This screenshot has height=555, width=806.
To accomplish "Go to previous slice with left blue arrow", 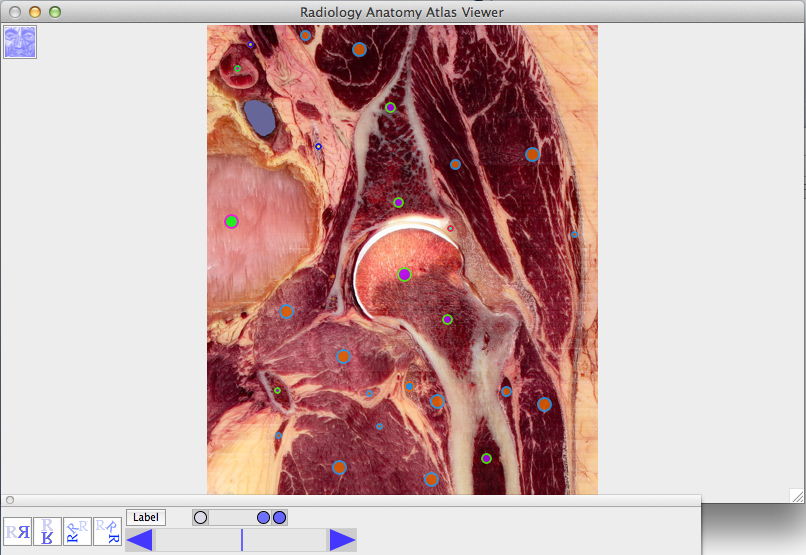I will 140,540.
